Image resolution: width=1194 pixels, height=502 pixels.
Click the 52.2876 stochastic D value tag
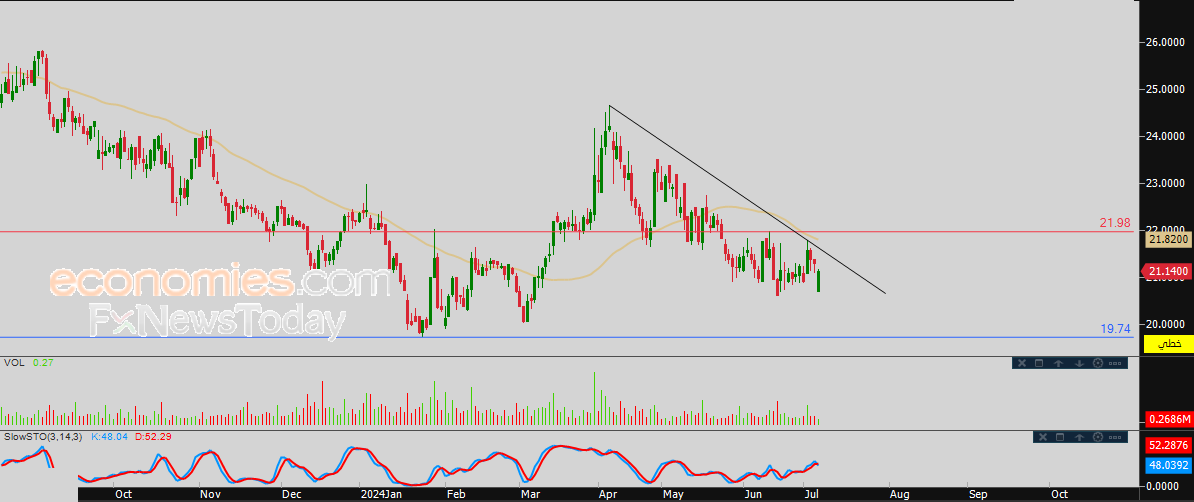pos(1168,444)
